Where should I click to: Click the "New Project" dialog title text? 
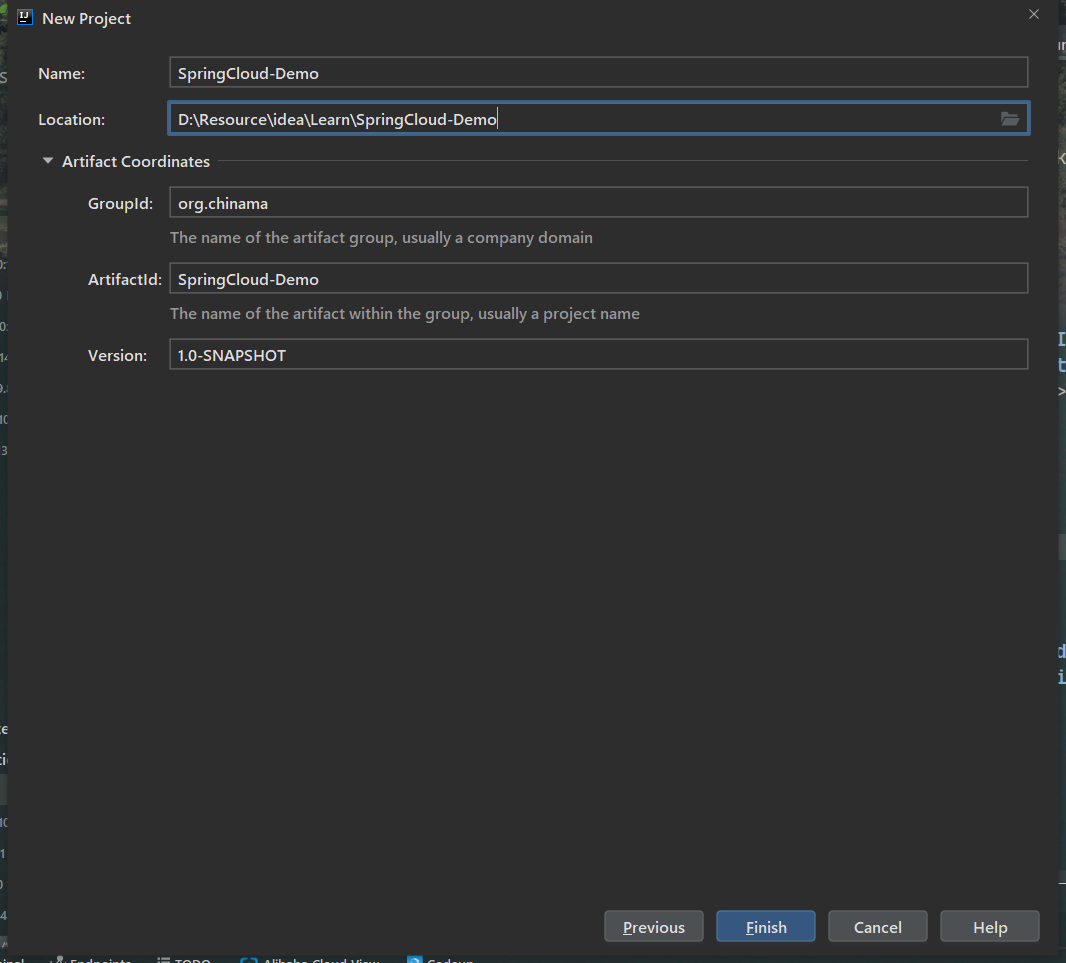pyautogui.click(x=87, y=18)
